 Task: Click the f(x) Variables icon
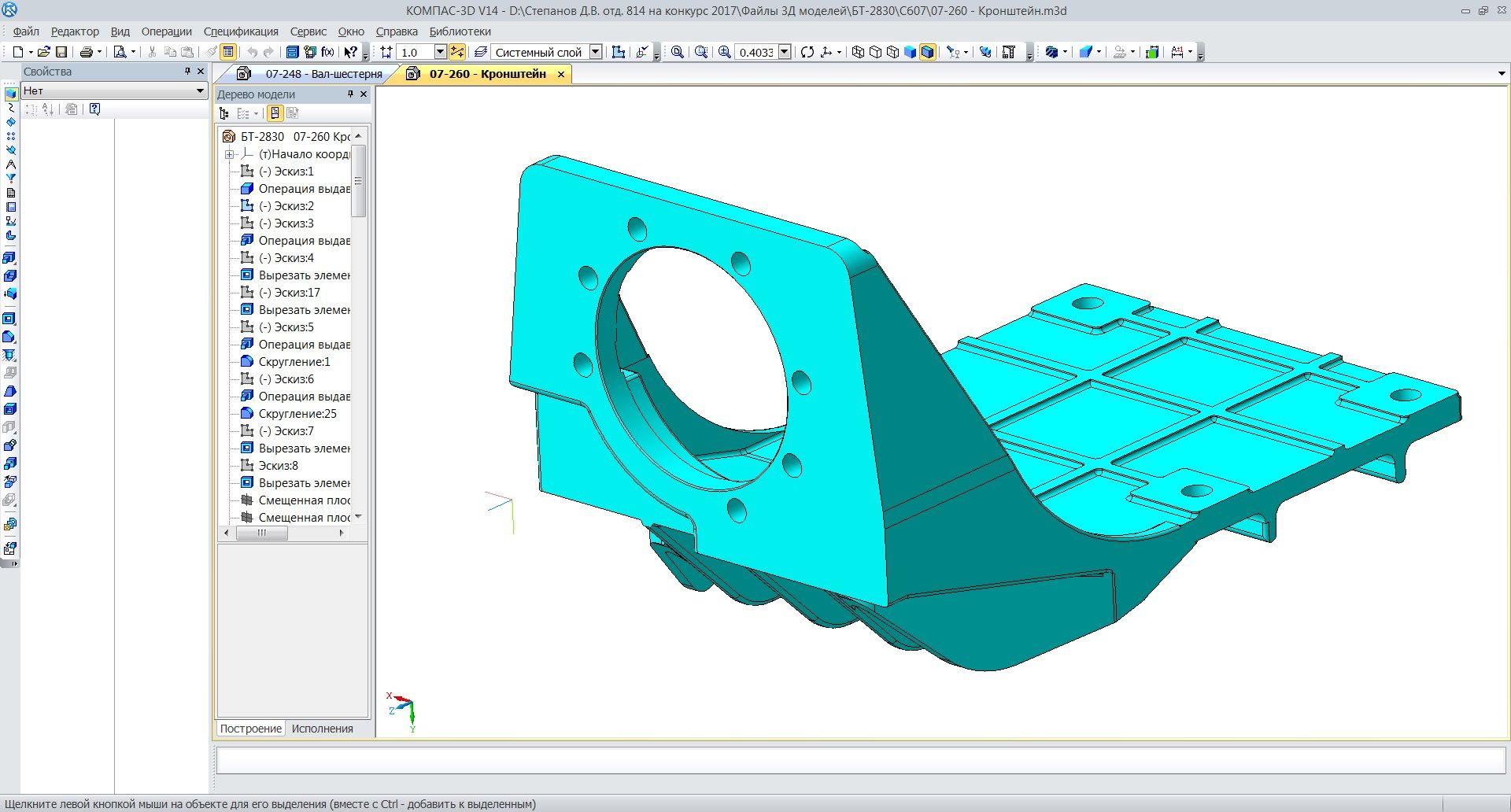[327, 52]
